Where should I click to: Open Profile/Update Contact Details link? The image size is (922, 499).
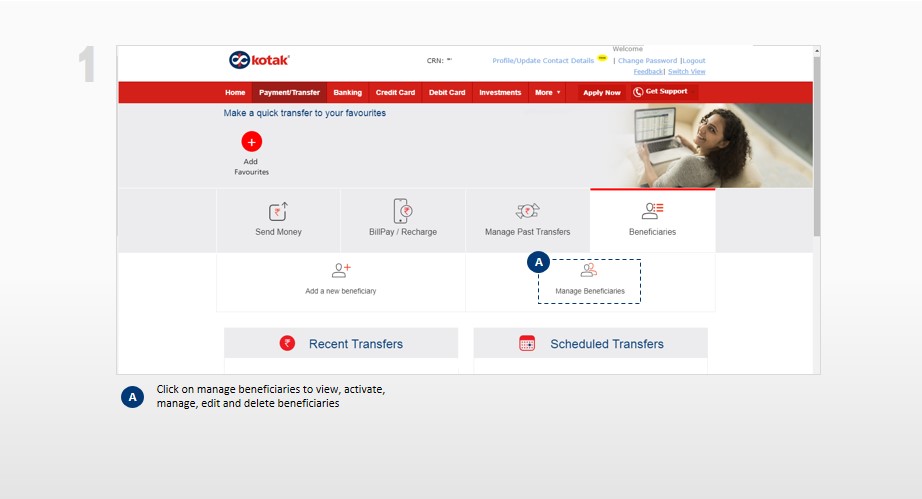[543, 61]
